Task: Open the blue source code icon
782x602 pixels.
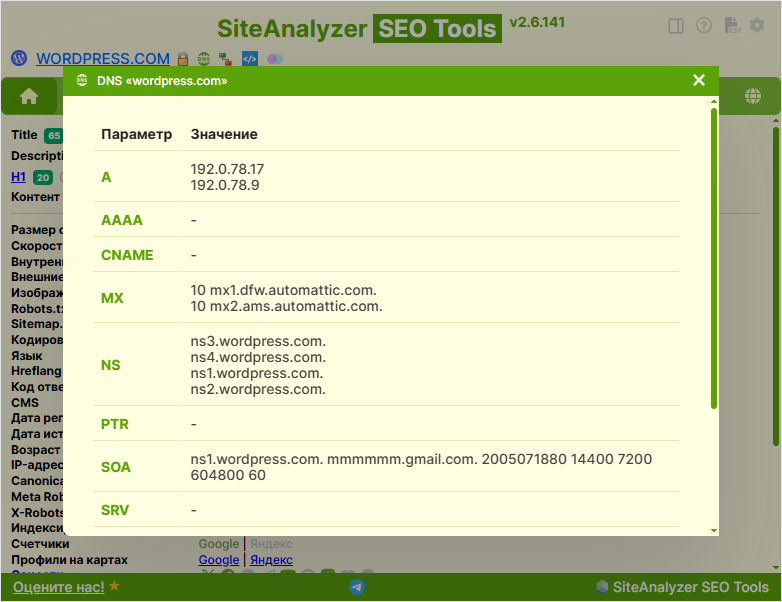Action: 250,59
